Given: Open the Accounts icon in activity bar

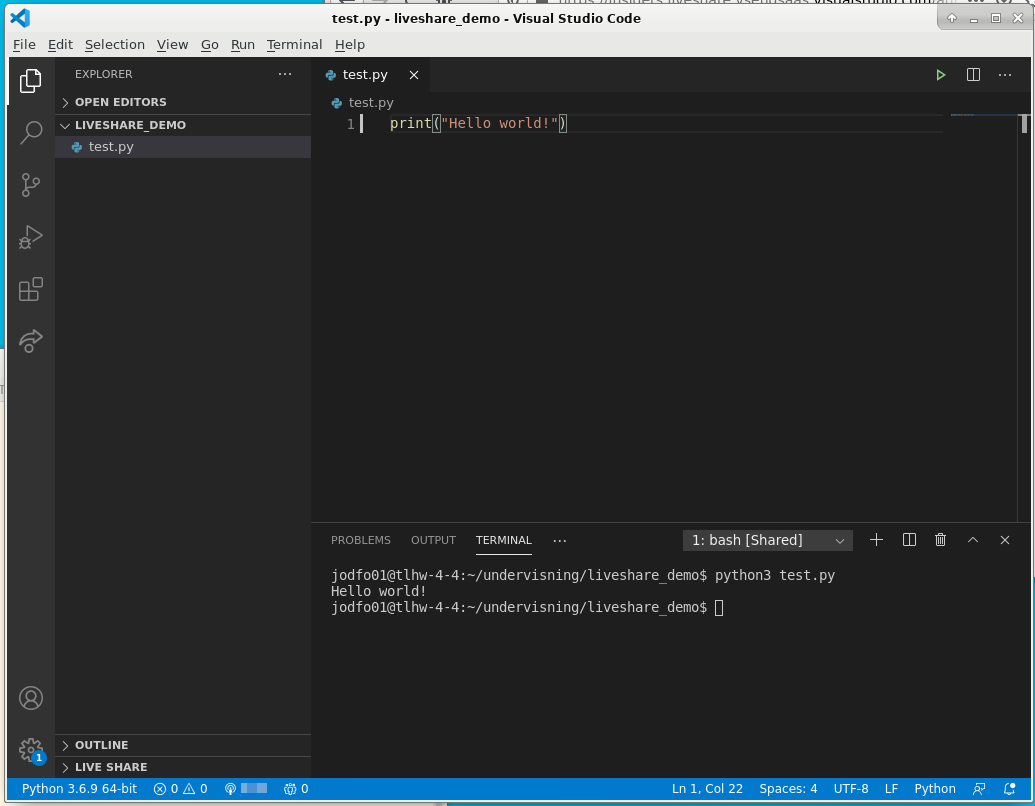Looking at the screenshot, I should [30, 698].
